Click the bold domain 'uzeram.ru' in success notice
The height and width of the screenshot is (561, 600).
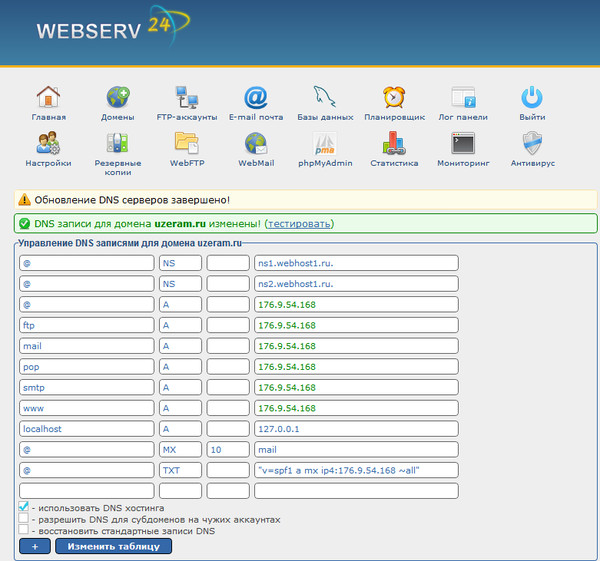tap(180, 223)
